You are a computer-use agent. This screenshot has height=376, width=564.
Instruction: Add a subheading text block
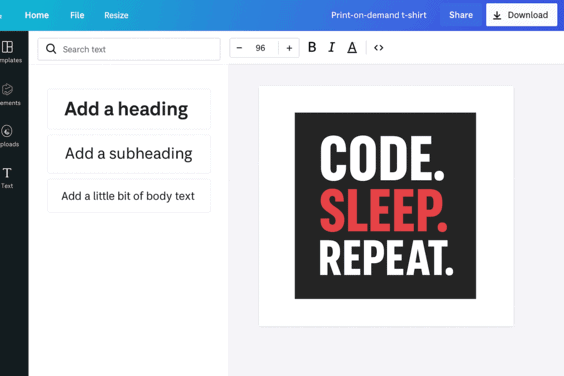[x=129, y=154]
